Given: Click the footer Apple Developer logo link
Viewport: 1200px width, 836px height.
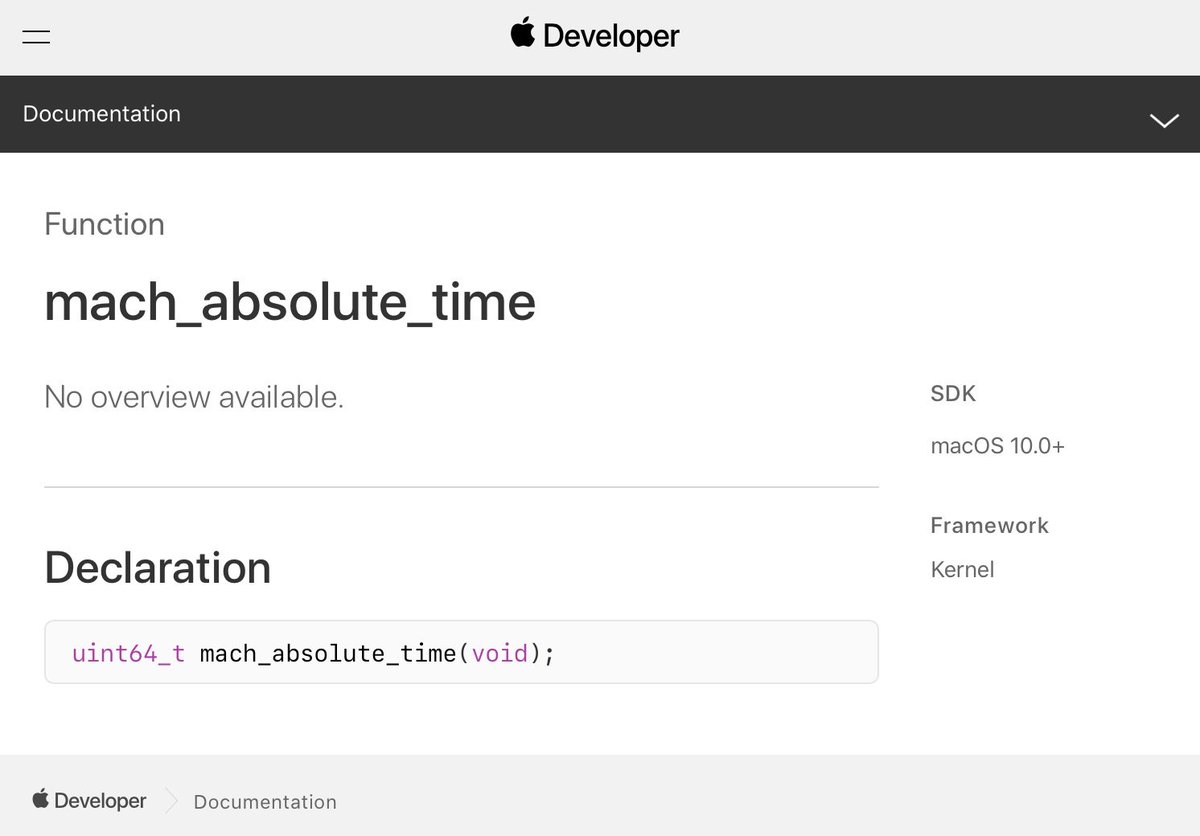Looking at the screenshot, I should pyautogui.click(x=89, y=800).
